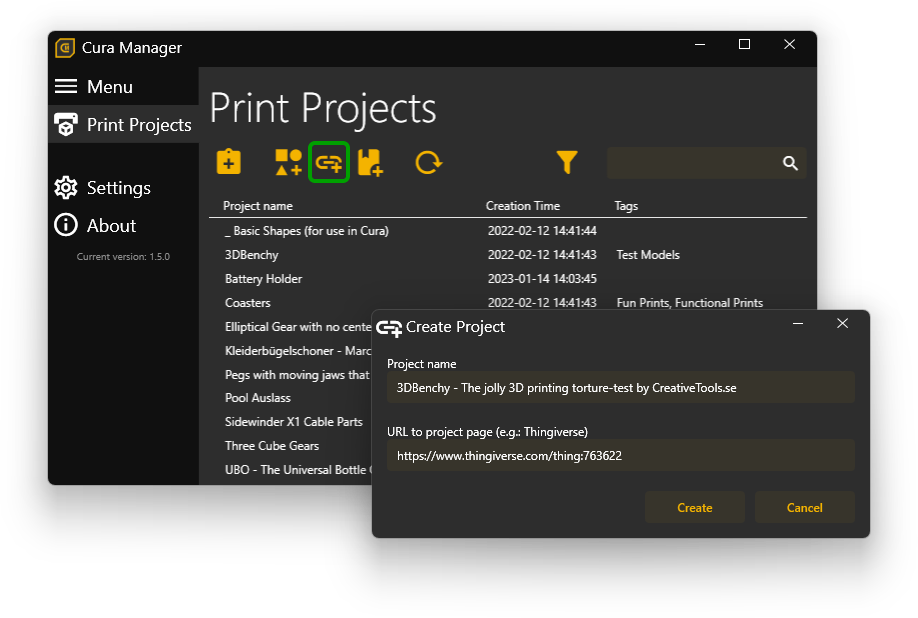Screen dimensions: 918x618
Task: Click the create project from web link icon
Action: point(329,162)
